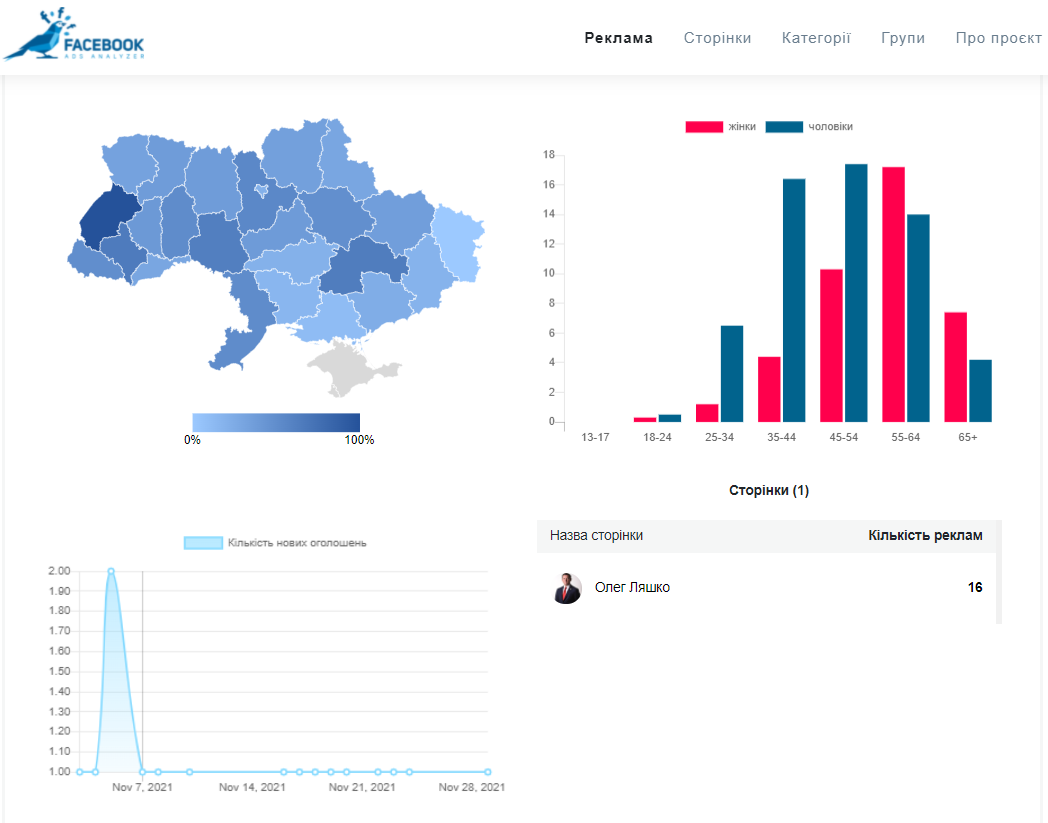The width and height of the screenshot is (1048, 823).
Task: Click the blue bar for 35-44 age group
Action: (x=794, y=300)
